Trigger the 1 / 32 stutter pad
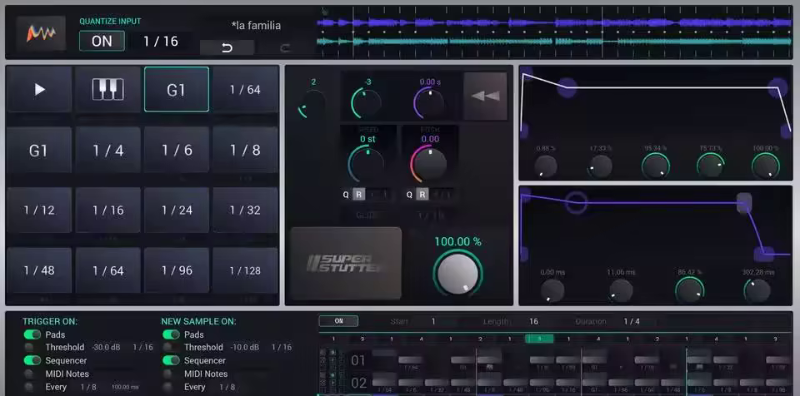Screen dimensions: 800x396 245,210
